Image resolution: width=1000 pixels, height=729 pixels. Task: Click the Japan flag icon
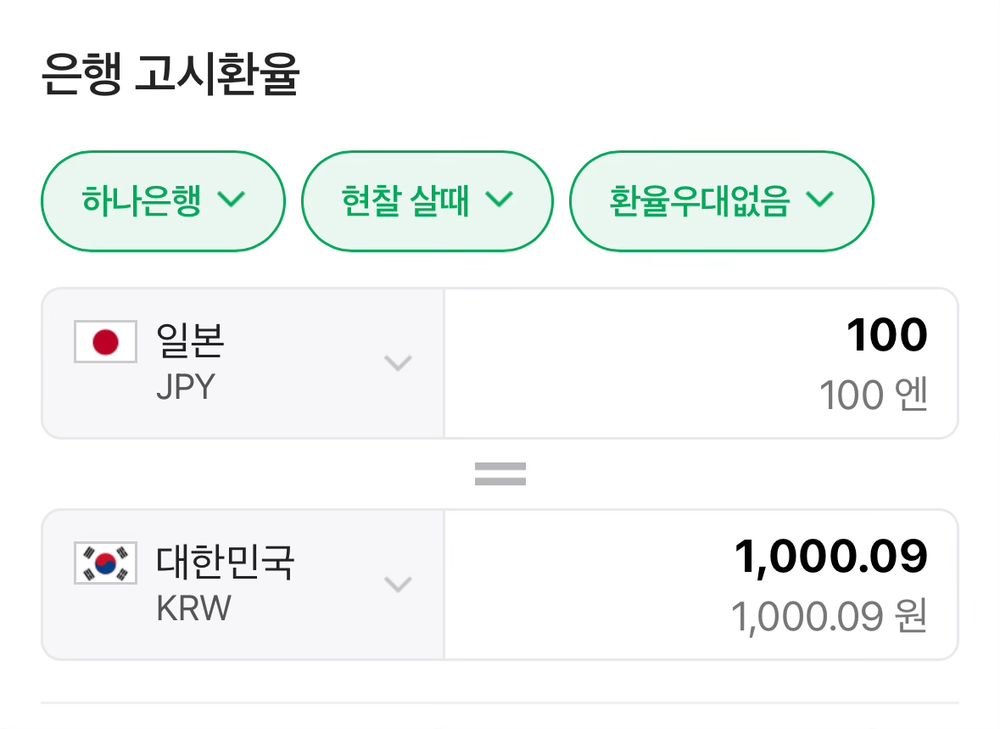coord(105,342)
